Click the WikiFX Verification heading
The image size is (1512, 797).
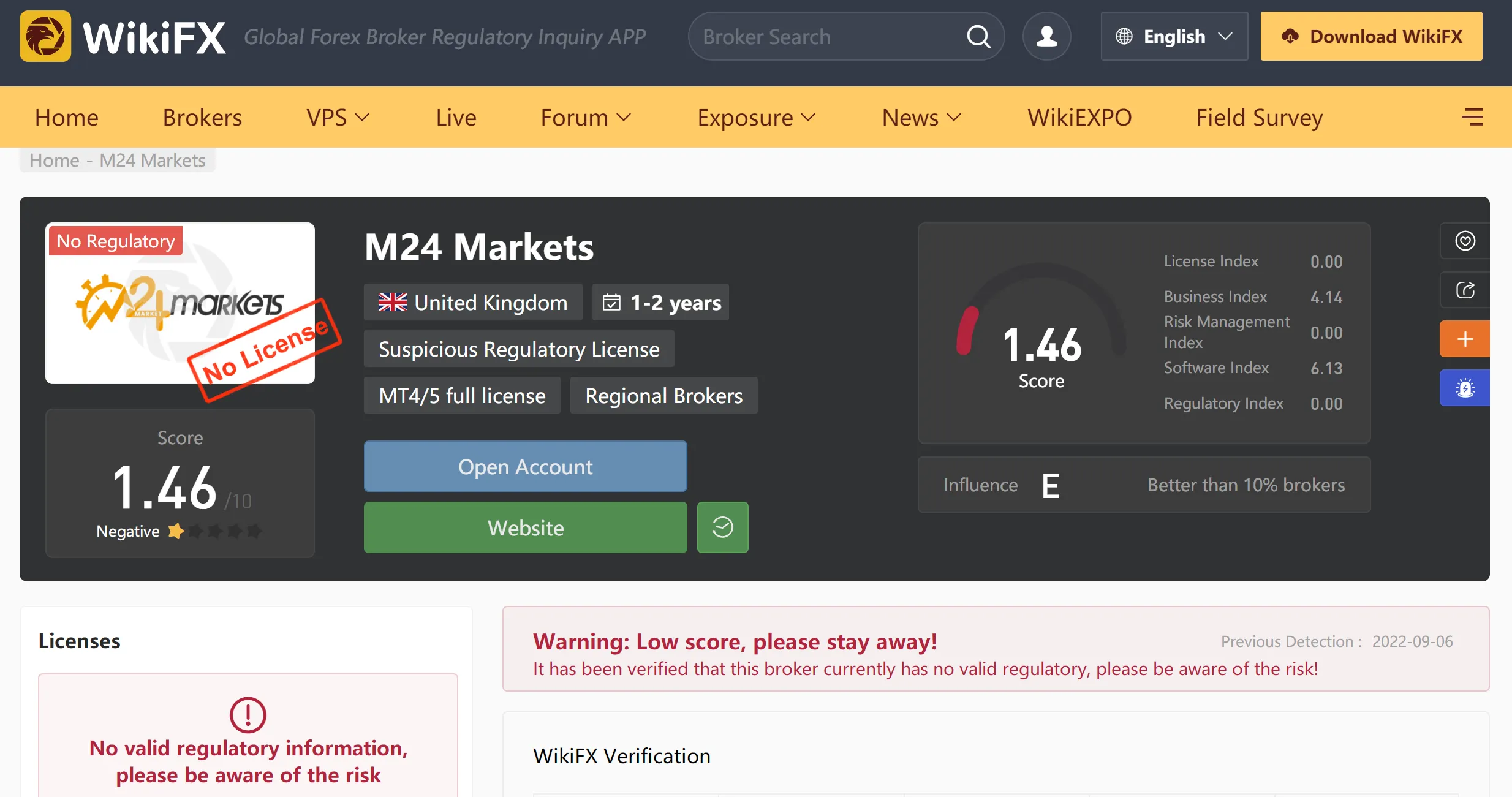pos(622,756)
